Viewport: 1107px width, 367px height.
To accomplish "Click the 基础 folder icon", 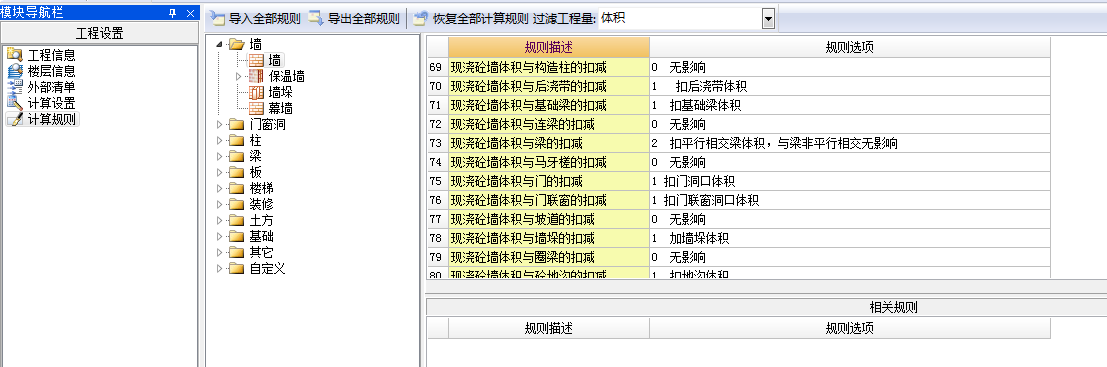I will tap(237, 236).
